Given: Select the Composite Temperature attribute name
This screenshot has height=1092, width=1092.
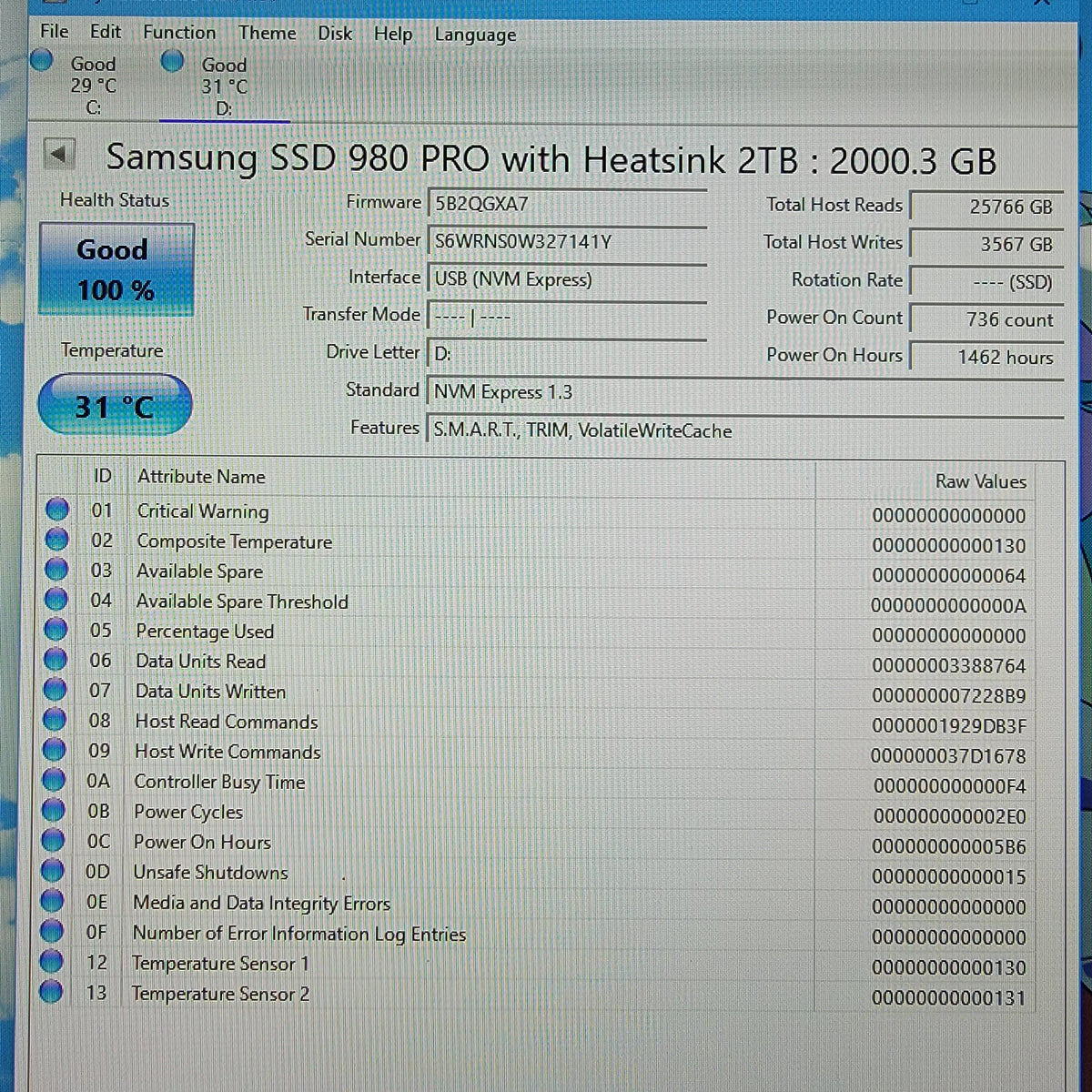Looking at the screenshot, I should point(235,541).
